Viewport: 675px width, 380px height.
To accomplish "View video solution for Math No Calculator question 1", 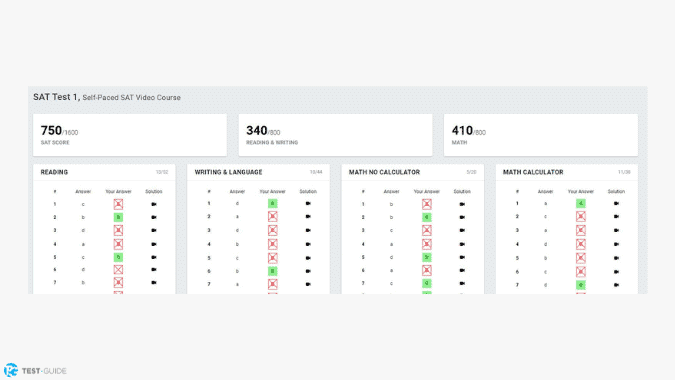I will (x=462, y=204).
